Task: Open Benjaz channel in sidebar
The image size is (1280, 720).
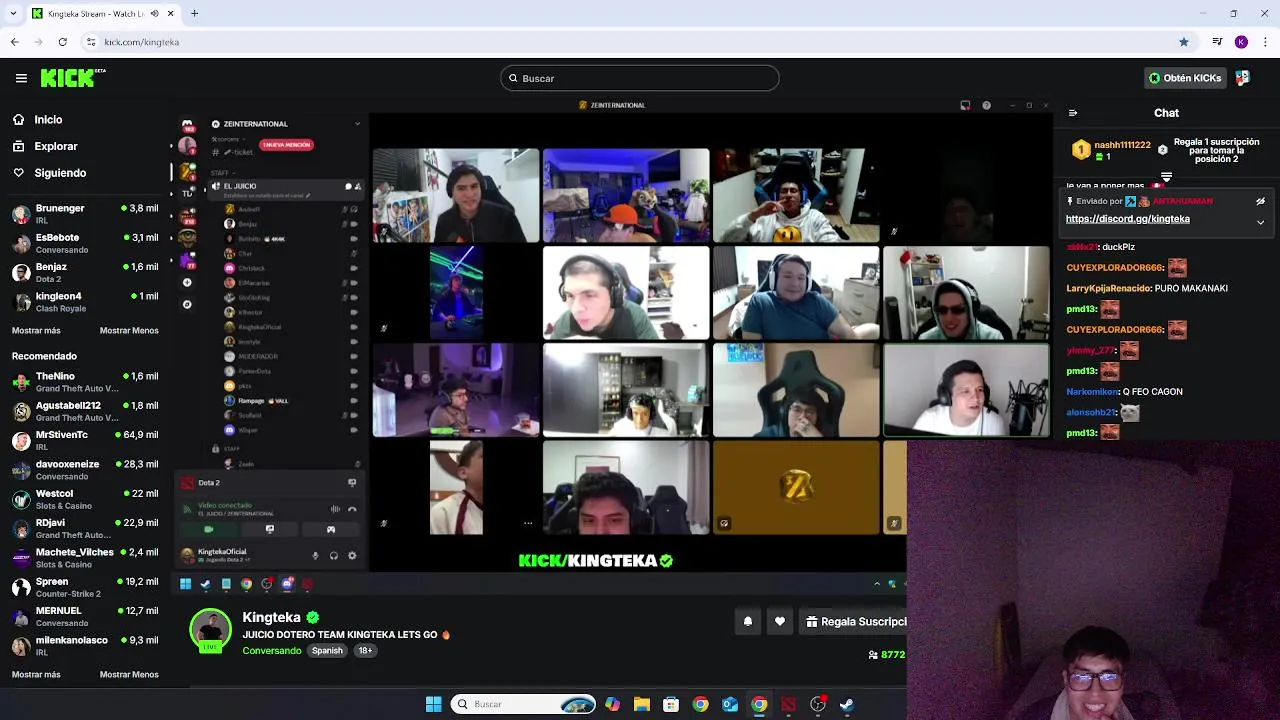Action: click(85, 272)
